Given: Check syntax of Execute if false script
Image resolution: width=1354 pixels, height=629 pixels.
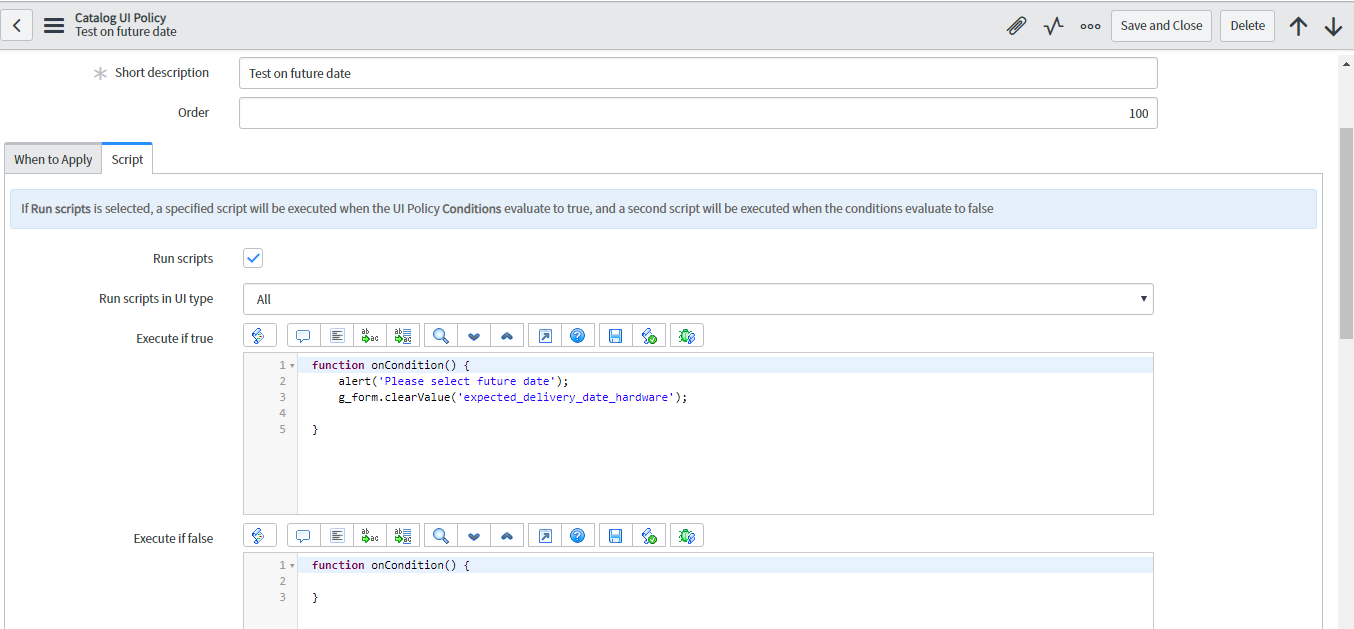Looking at the screenshot, I should coord(649,536).
